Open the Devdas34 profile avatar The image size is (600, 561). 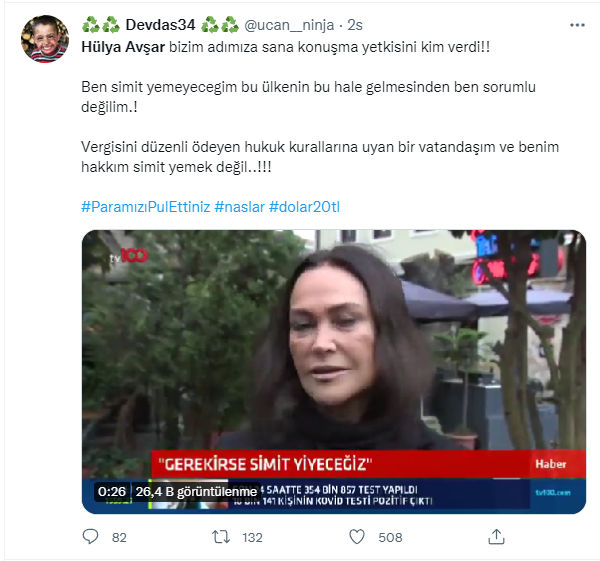[x=45, y=39]
